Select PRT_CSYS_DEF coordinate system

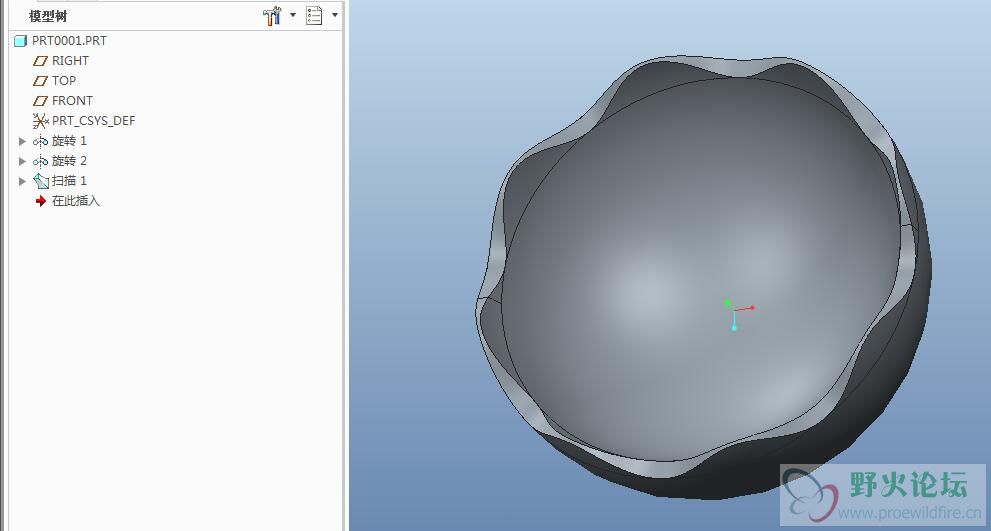[94, 121]
